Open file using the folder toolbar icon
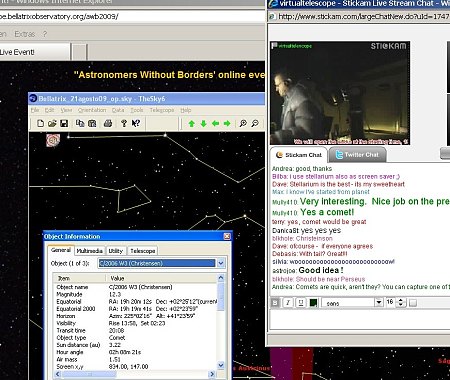 pos(52,123)
